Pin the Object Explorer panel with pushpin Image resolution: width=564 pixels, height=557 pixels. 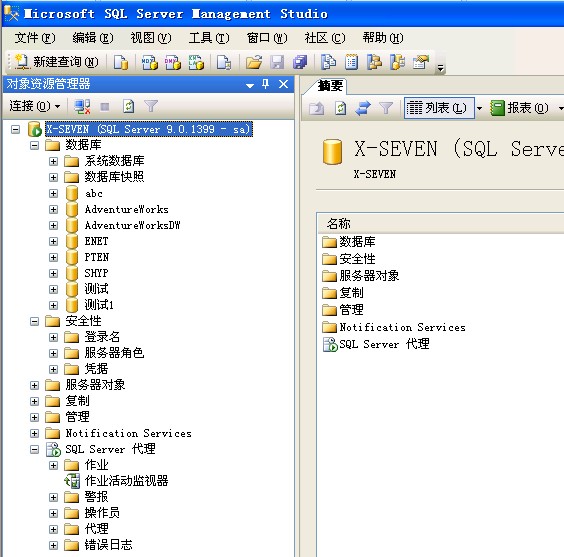265,84
